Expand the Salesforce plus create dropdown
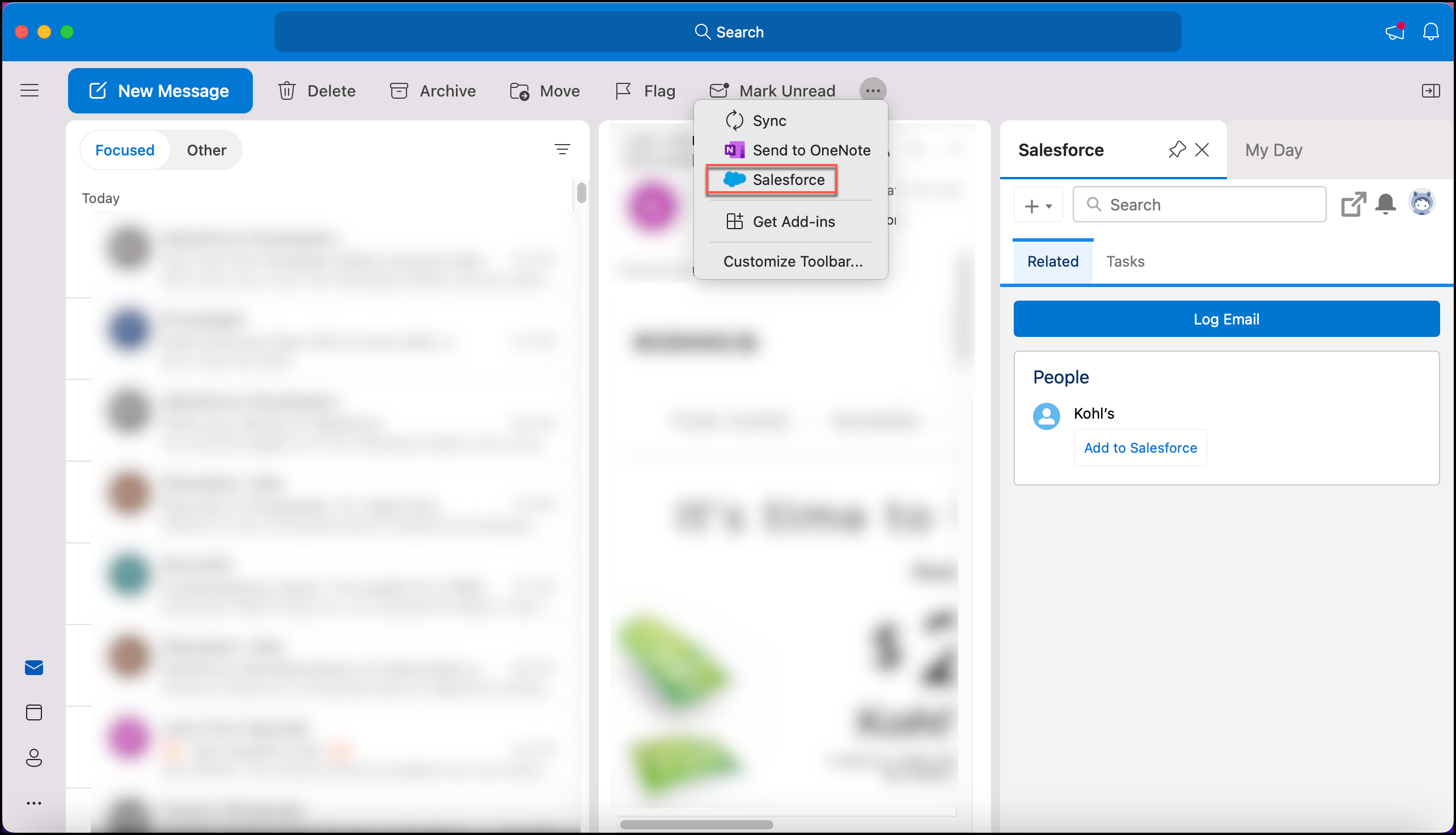1456x835 pixels. pyautogui.click(x=1038, y=205)
